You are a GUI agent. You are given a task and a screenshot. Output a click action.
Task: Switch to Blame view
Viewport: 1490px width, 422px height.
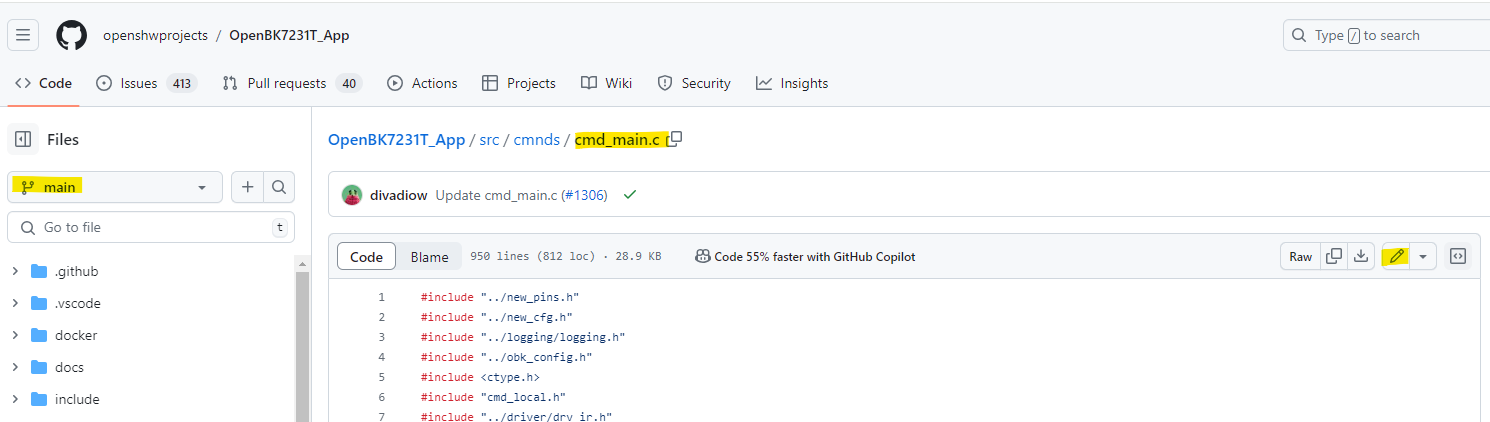click(x=429, y=257)
